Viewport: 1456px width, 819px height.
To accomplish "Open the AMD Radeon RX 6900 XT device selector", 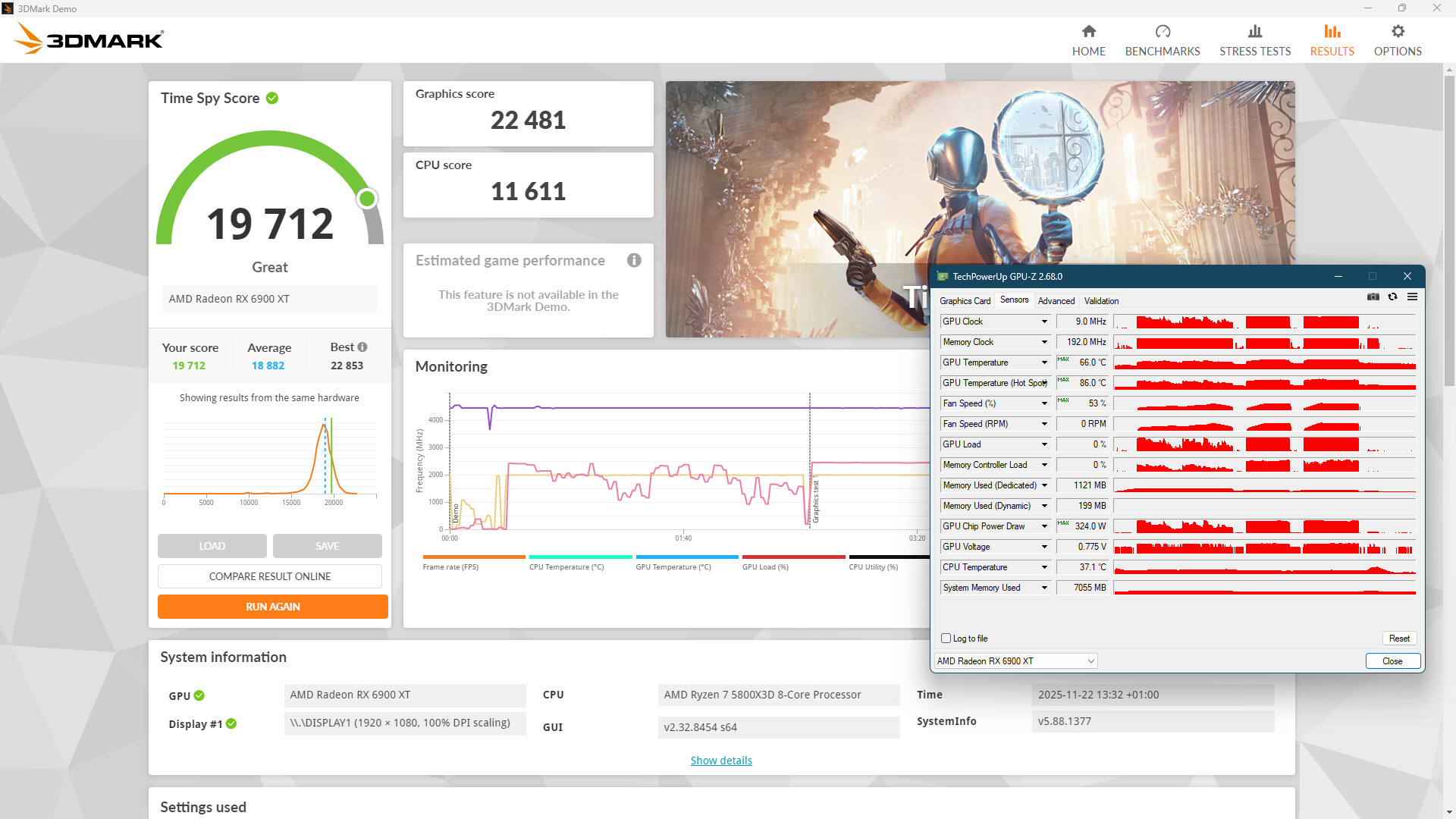I will click(1015, 661).
